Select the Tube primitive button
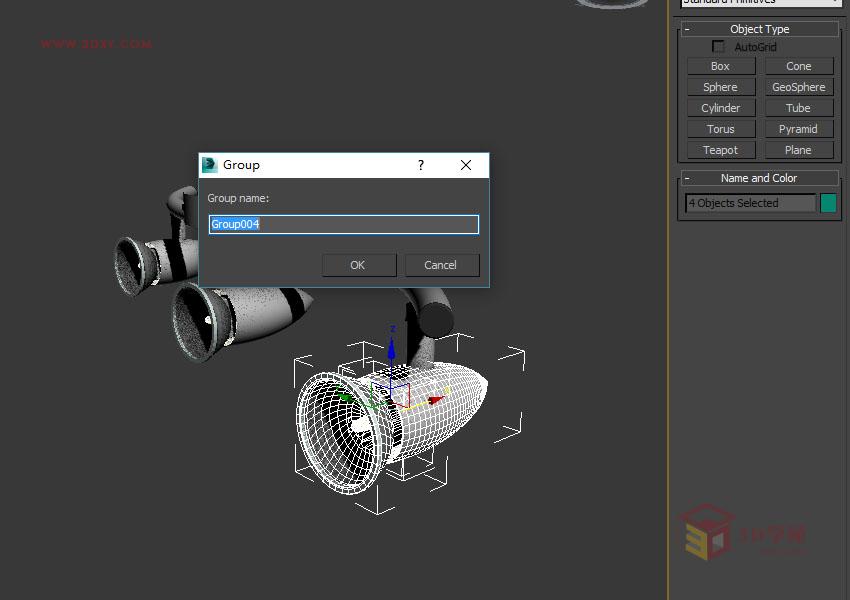The image size is (850, 600). 798,108
